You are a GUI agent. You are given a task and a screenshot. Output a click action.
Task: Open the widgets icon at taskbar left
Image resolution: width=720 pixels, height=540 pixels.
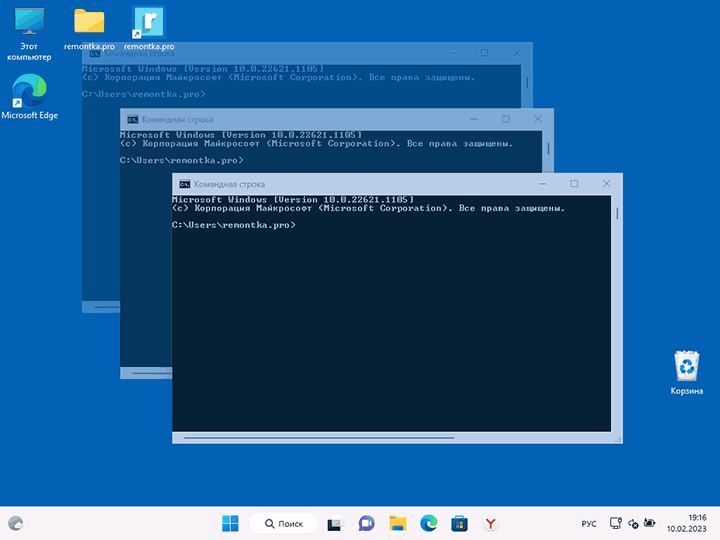coord(16,523)
